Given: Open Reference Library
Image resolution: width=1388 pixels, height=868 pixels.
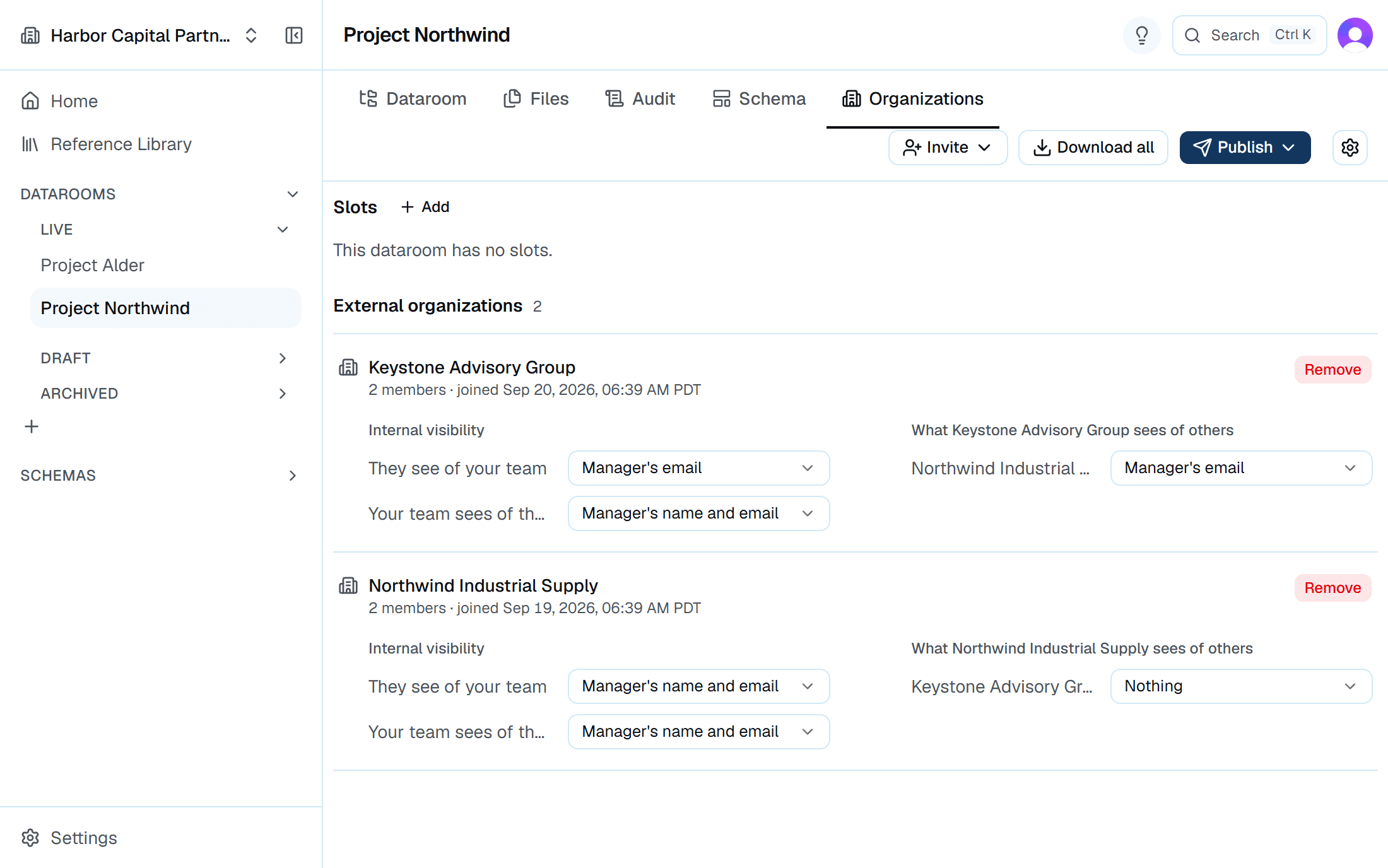Looking at the screenshot, I should (x=160, y=144).
